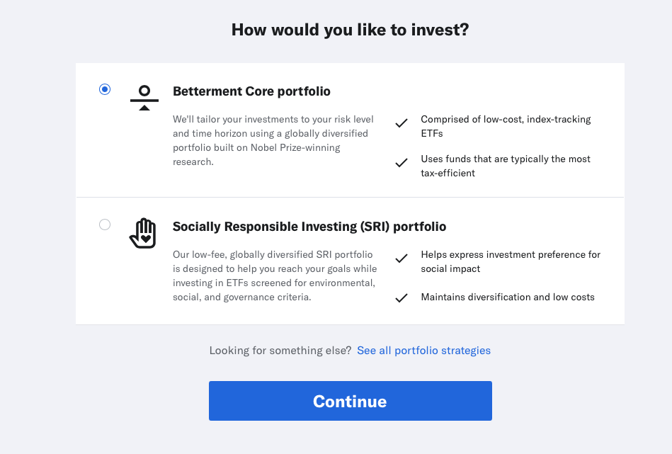Click checkmark beside Maintains diversification and low costs
Image resolution: width=672 pixels, height=454 pixels.
[402, 298]
